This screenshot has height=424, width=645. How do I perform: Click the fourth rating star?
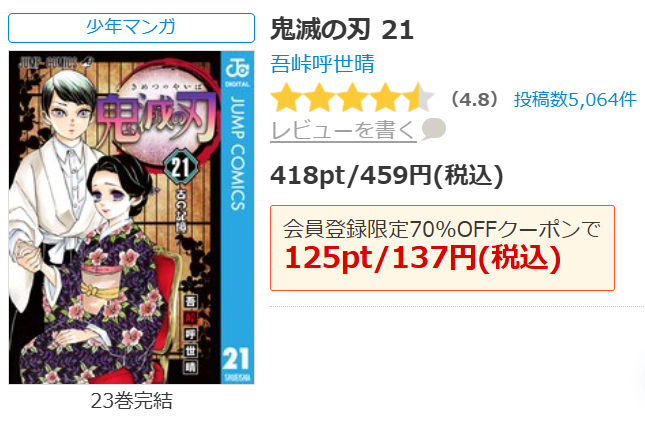pos(385,98)
